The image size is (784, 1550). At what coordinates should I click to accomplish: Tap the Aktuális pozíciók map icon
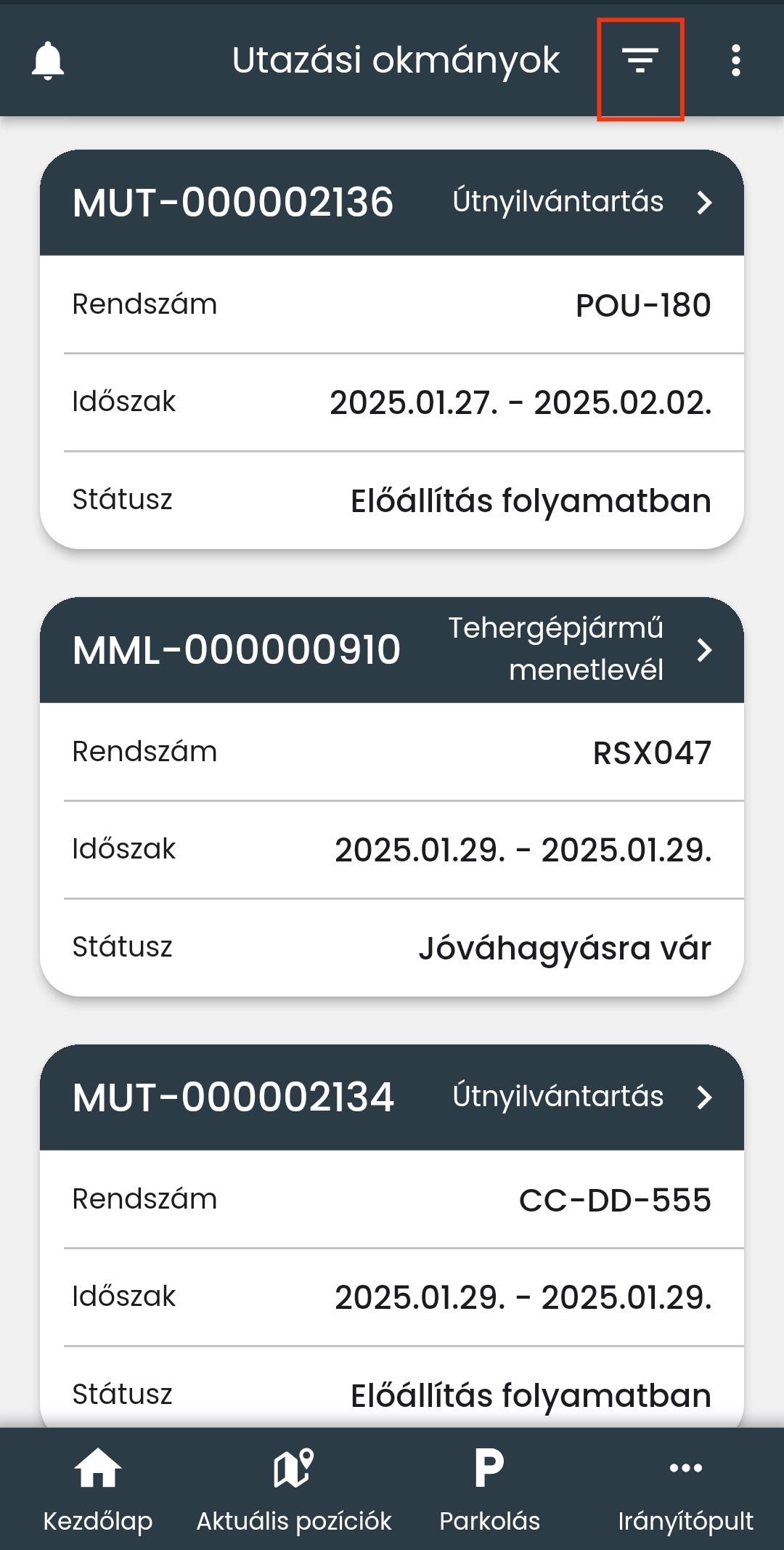click(294, 1468)
